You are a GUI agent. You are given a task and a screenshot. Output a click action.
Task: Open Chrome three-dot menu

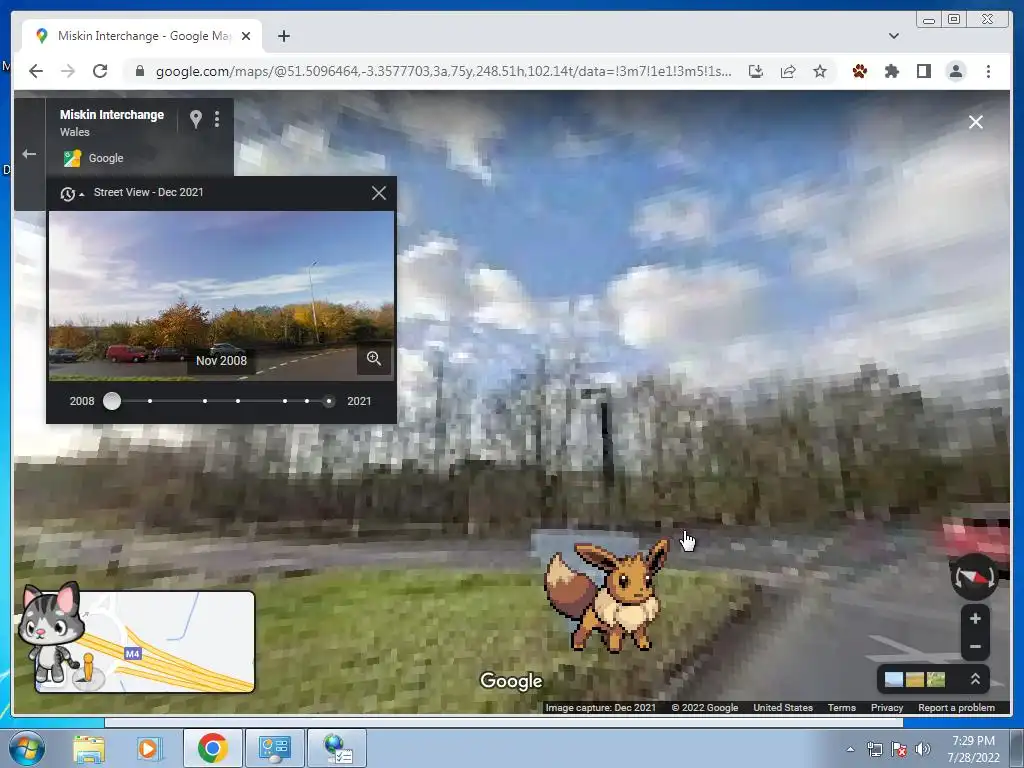click(988, 71)
